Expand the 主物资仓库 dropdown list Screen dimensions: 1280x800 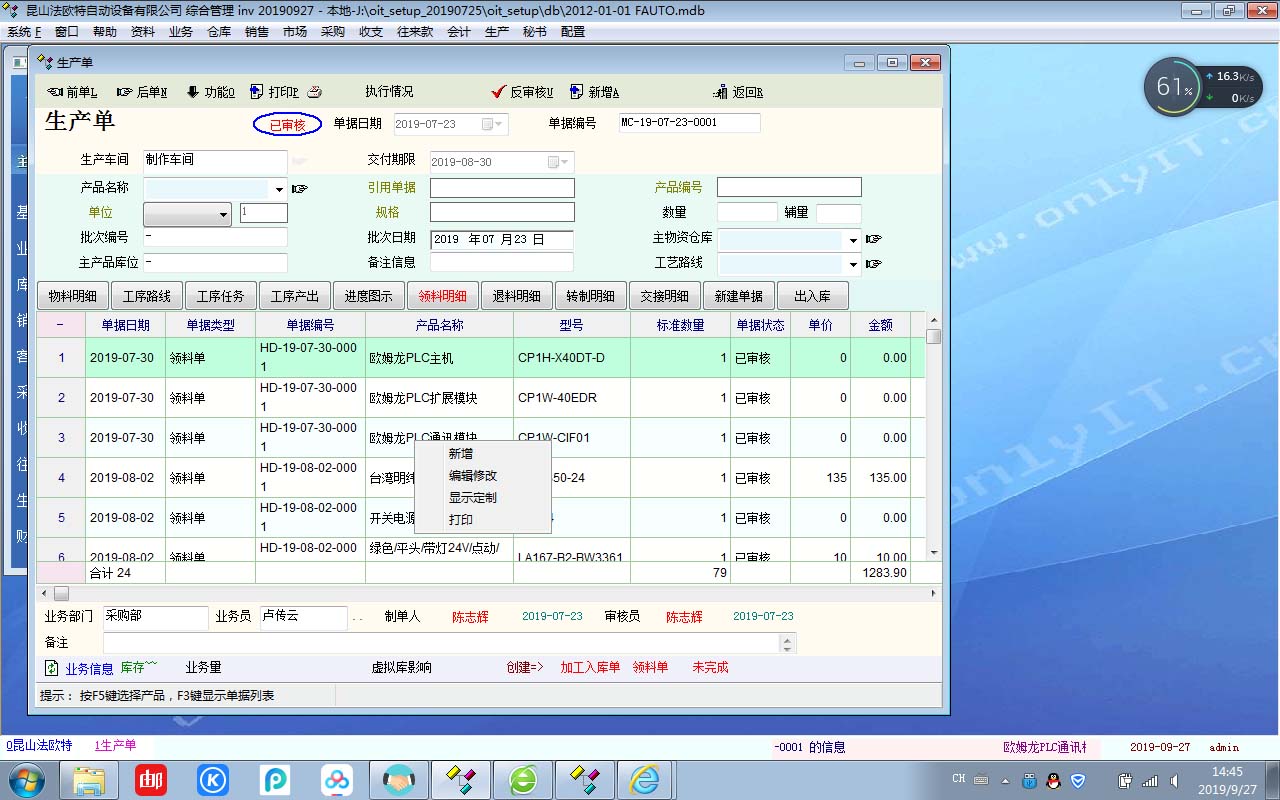point(853,240)
